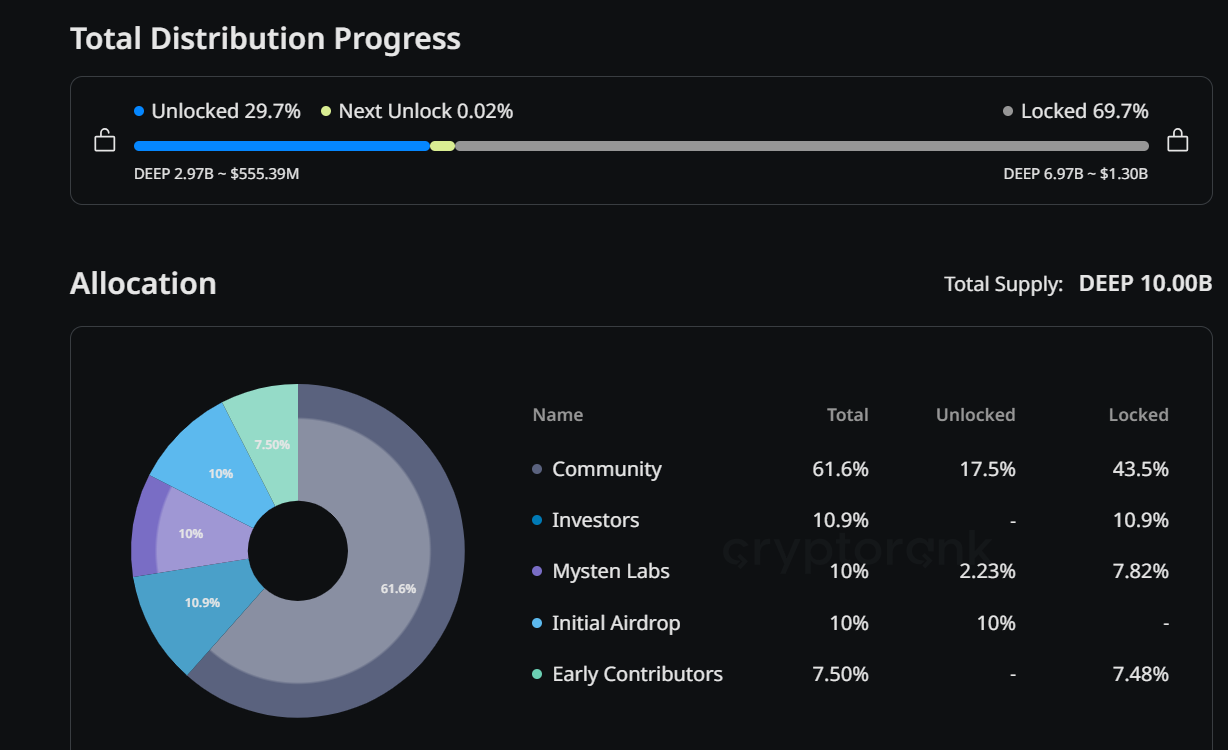Toggle the Early Contributors allocation row

coord(637,674)
